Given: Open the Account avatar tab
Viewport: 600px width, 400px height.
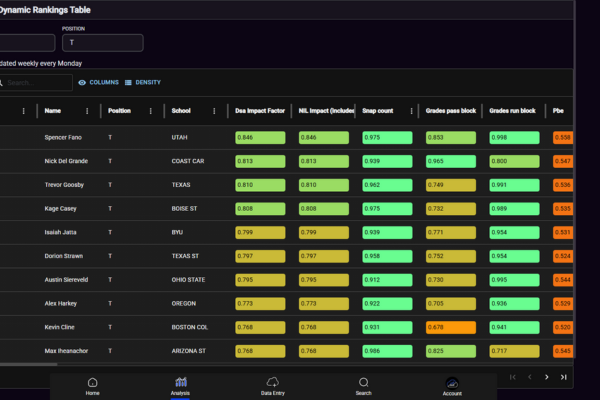Looking at the screenshot, I should (x=452, y=386).
